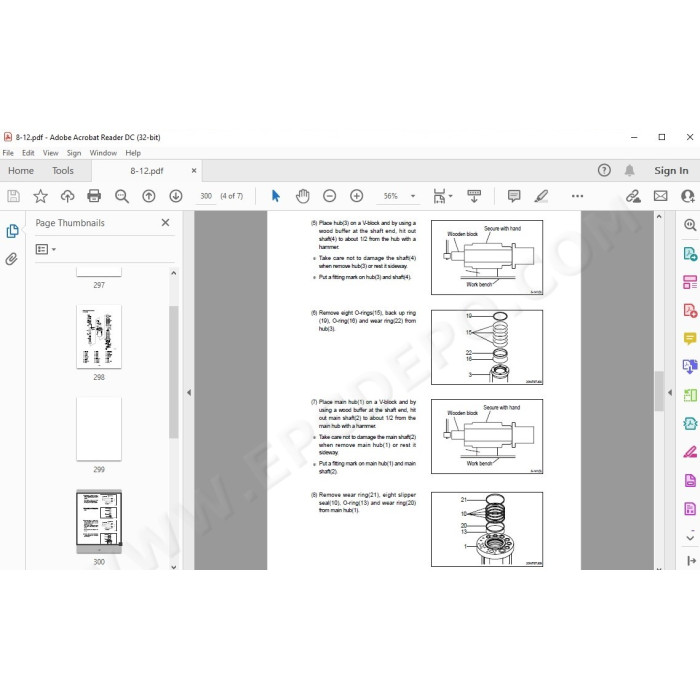Open the search tools magnifier in right pane
The width and height of the screenshot is (700, 700).
(x=690, y=225)
